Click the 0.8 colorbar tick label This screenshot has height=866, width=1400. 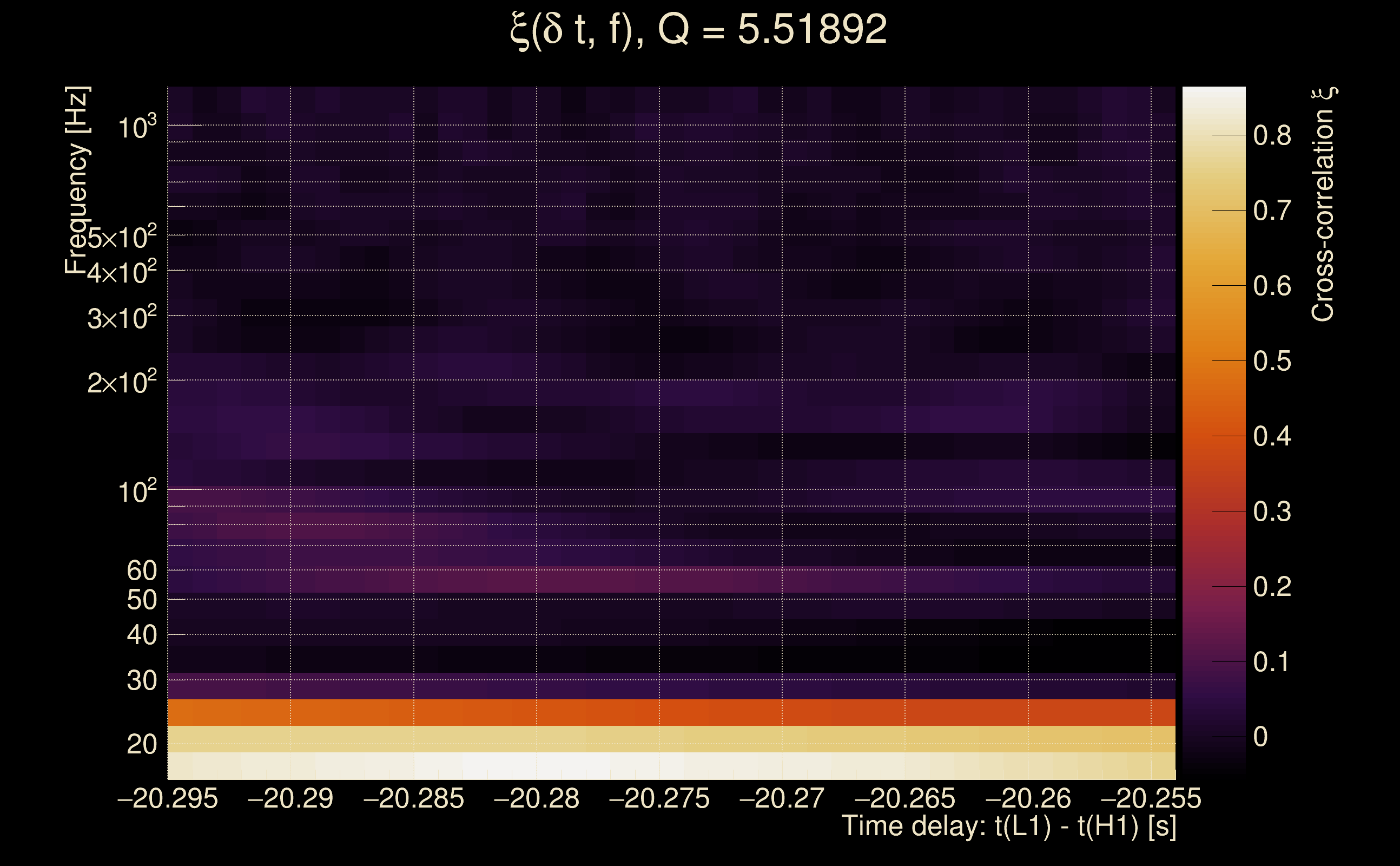[x=1272, y=136]
